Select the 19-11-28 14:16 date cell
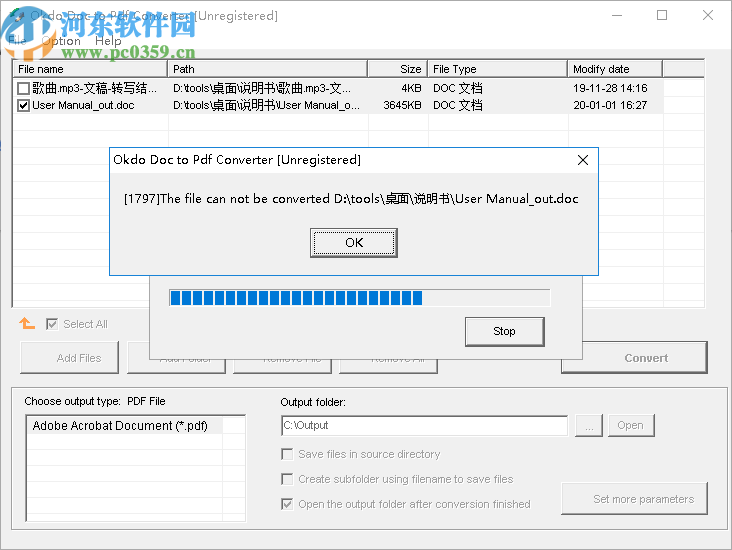 coord(610,88)
